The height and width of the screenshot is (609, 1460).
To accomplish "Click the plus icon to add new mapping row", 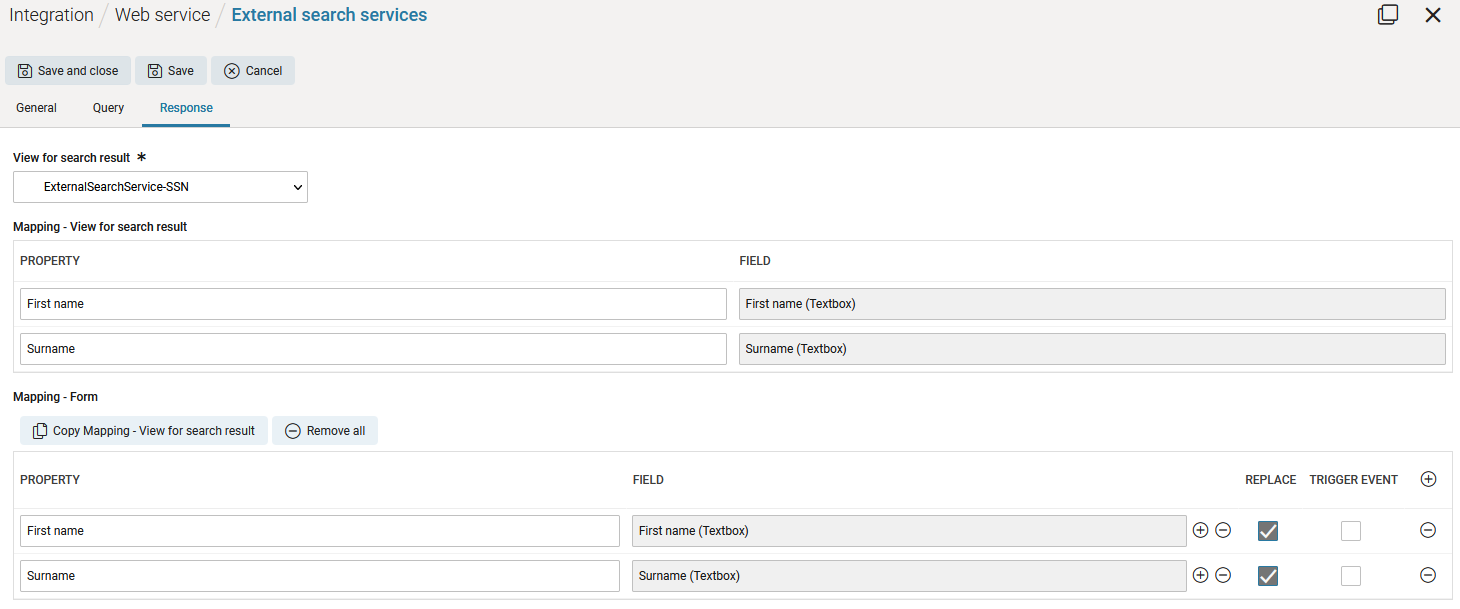I will point(1428,479).
